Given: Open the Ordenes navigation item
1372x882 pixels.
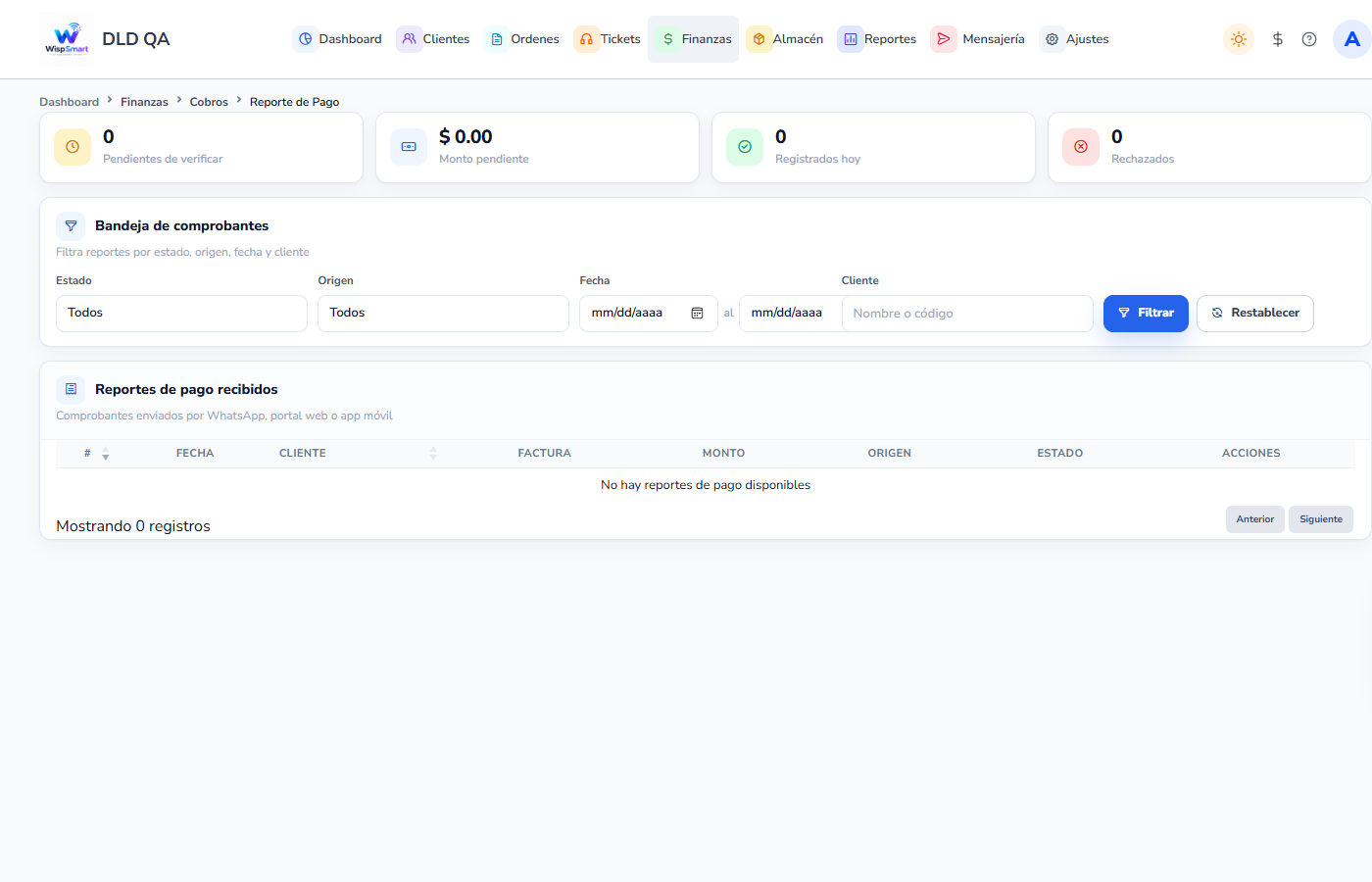Looking at the screenshot, I should (523, 39).
